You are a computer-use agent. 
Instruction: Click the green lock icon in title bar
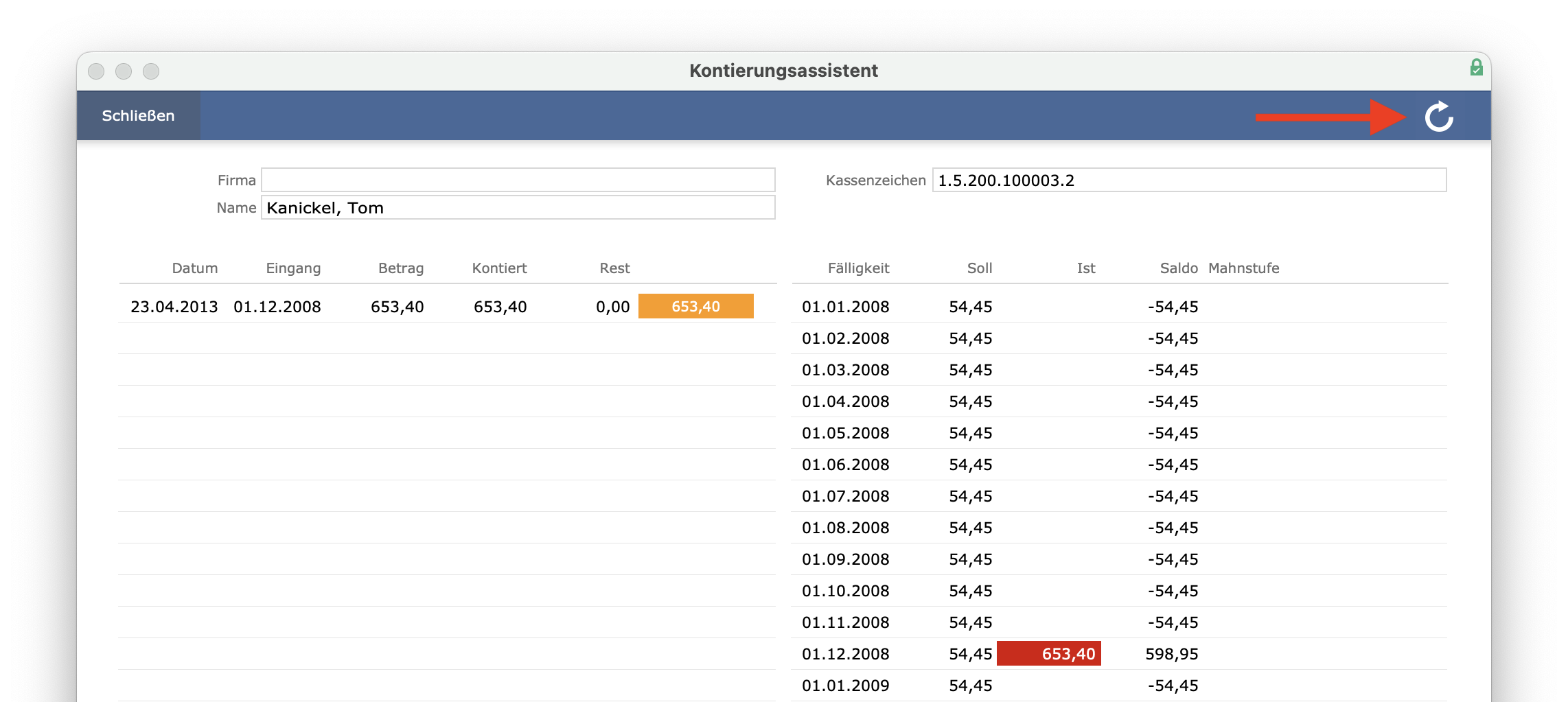click(x=1477, y=67)
